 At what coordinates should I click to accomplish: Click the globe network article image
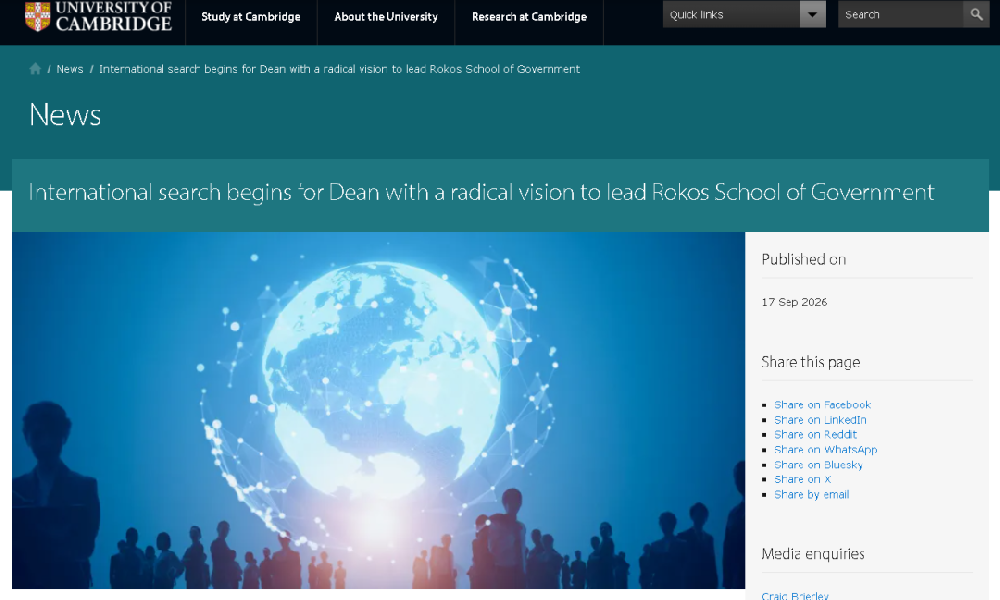(x=378, y=410)
